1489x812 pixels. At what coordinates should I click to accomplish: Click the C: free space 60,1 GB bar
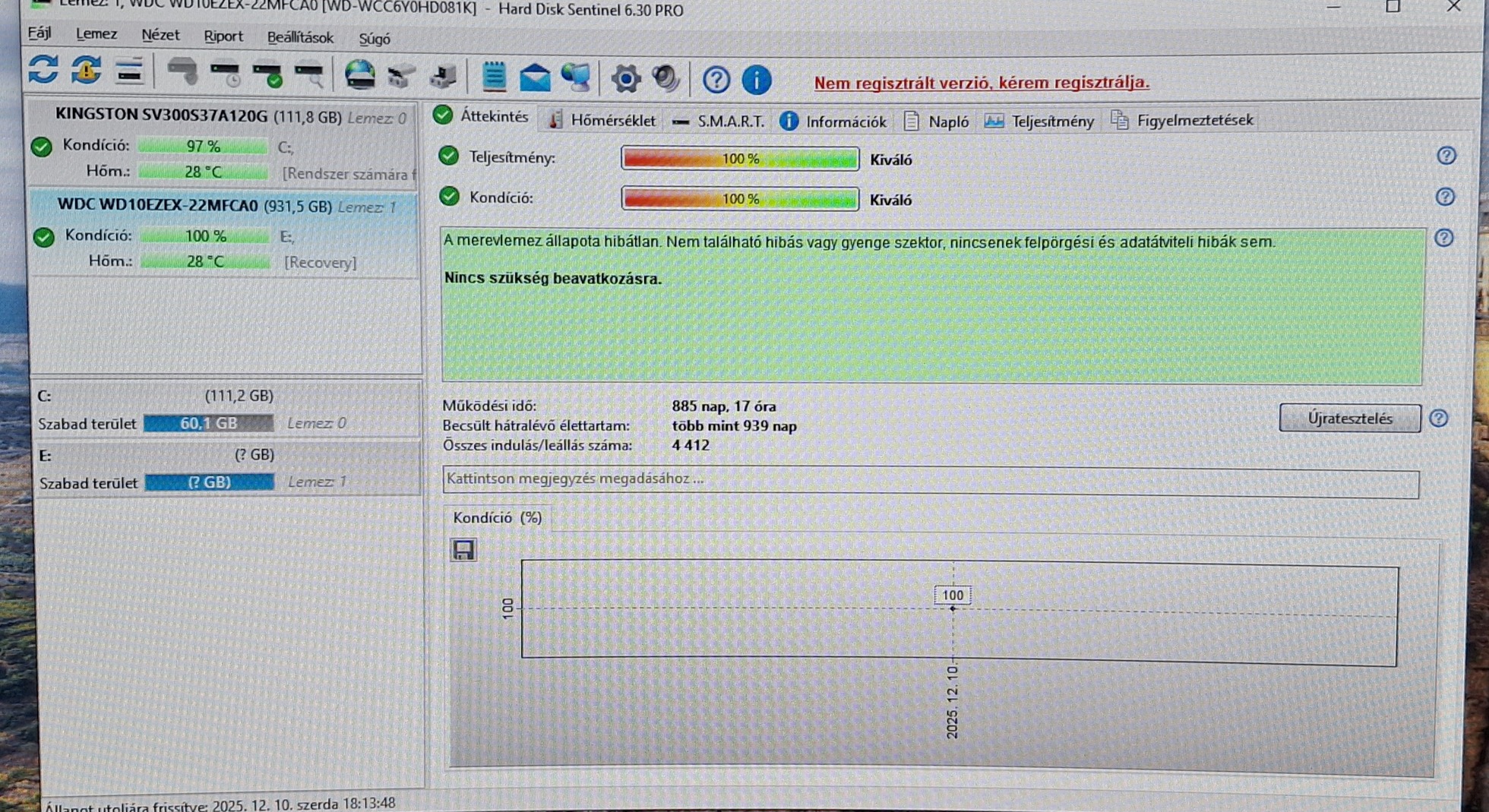coord(208,423)
